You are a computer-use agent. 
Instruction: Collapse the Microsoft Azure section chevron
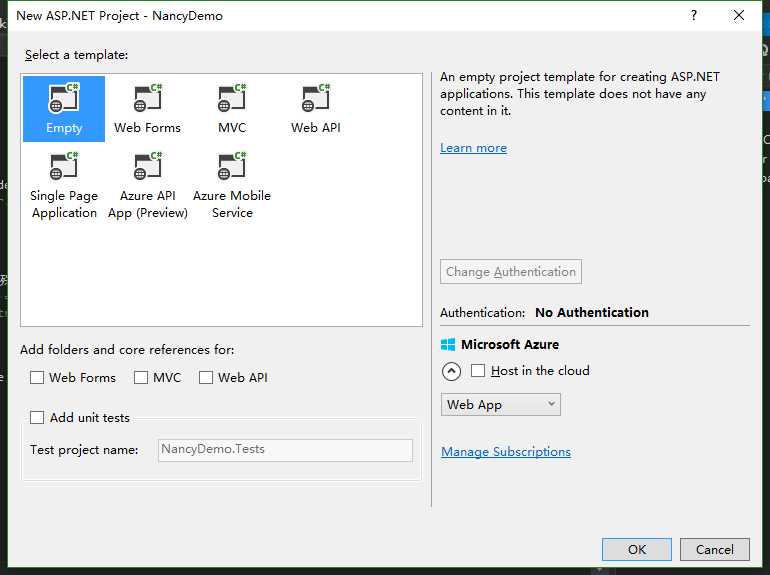pyautogui.click(x=451, y=371)
